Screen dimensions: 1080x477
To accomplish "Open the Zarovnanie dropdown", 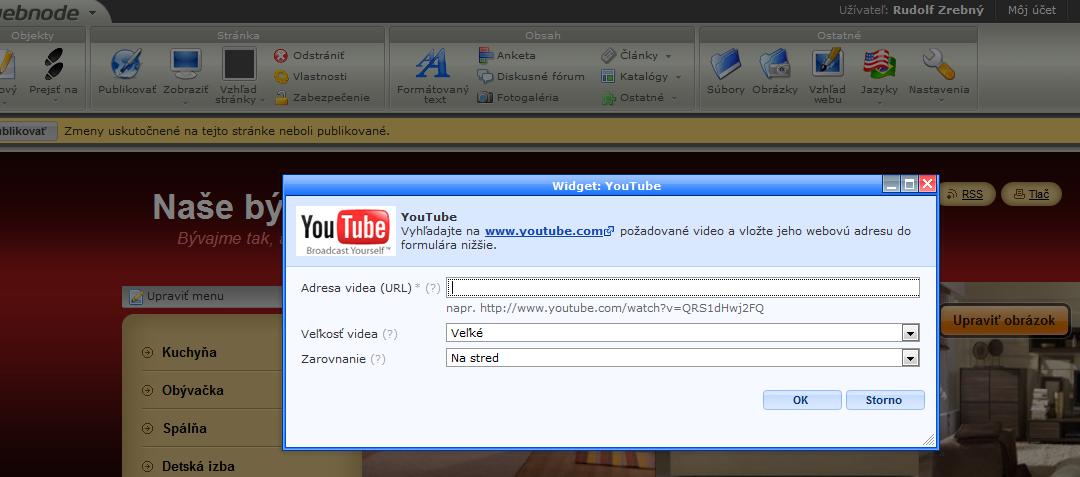I will coord(683,358).
